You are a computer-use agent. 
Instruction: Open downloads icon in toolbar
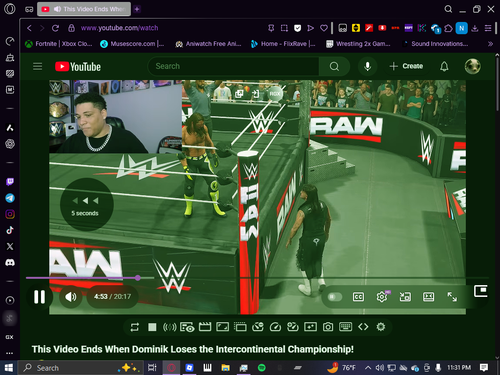coord(475,28)
